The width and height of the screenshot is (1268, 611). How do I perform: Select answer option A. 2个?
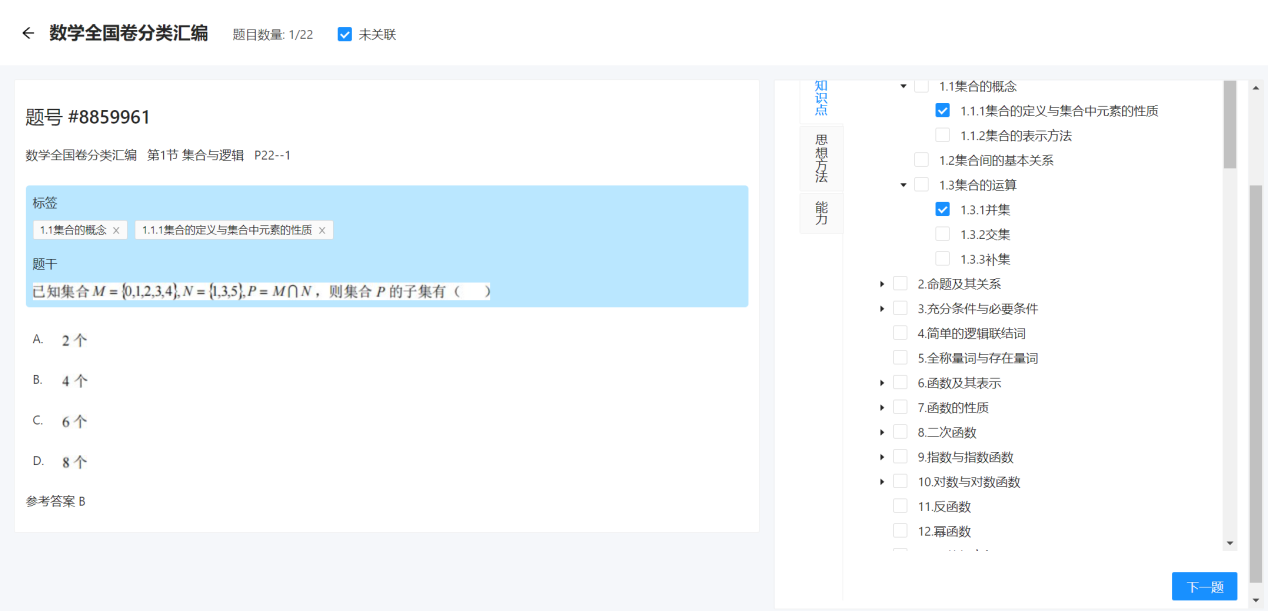60,340
